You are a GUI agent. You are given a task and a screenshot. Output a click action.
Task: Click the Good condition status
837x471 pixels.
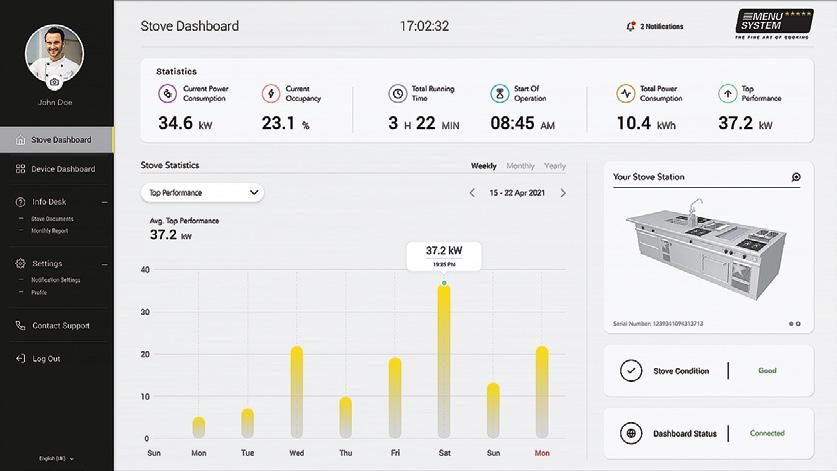coord(767,371)
